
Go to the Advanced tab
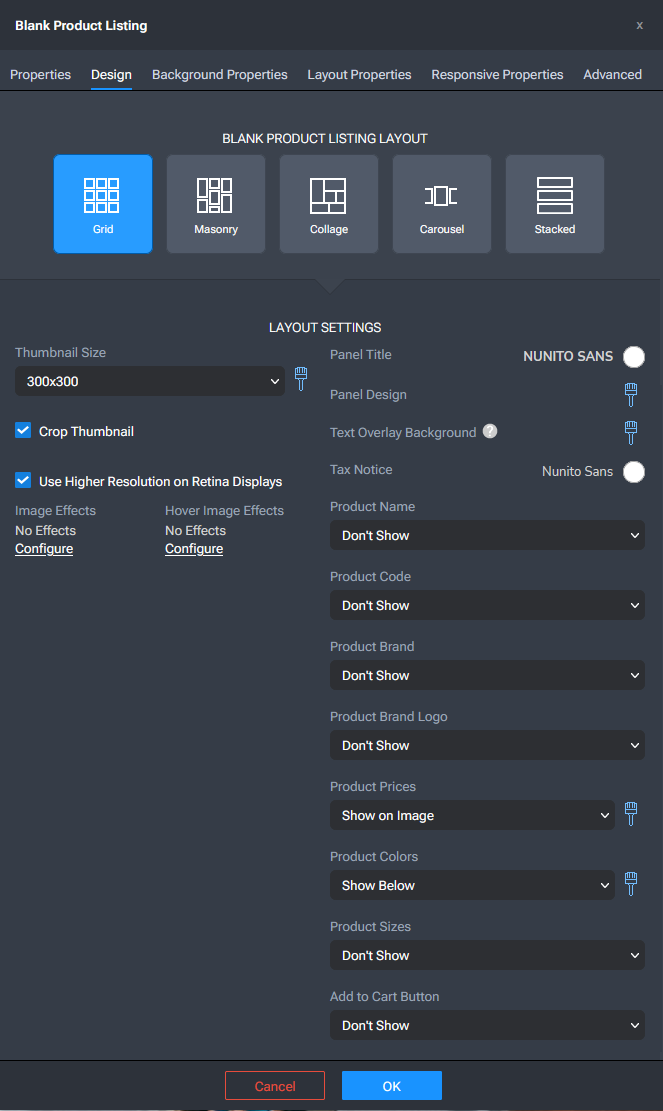[x=613, y=74]
